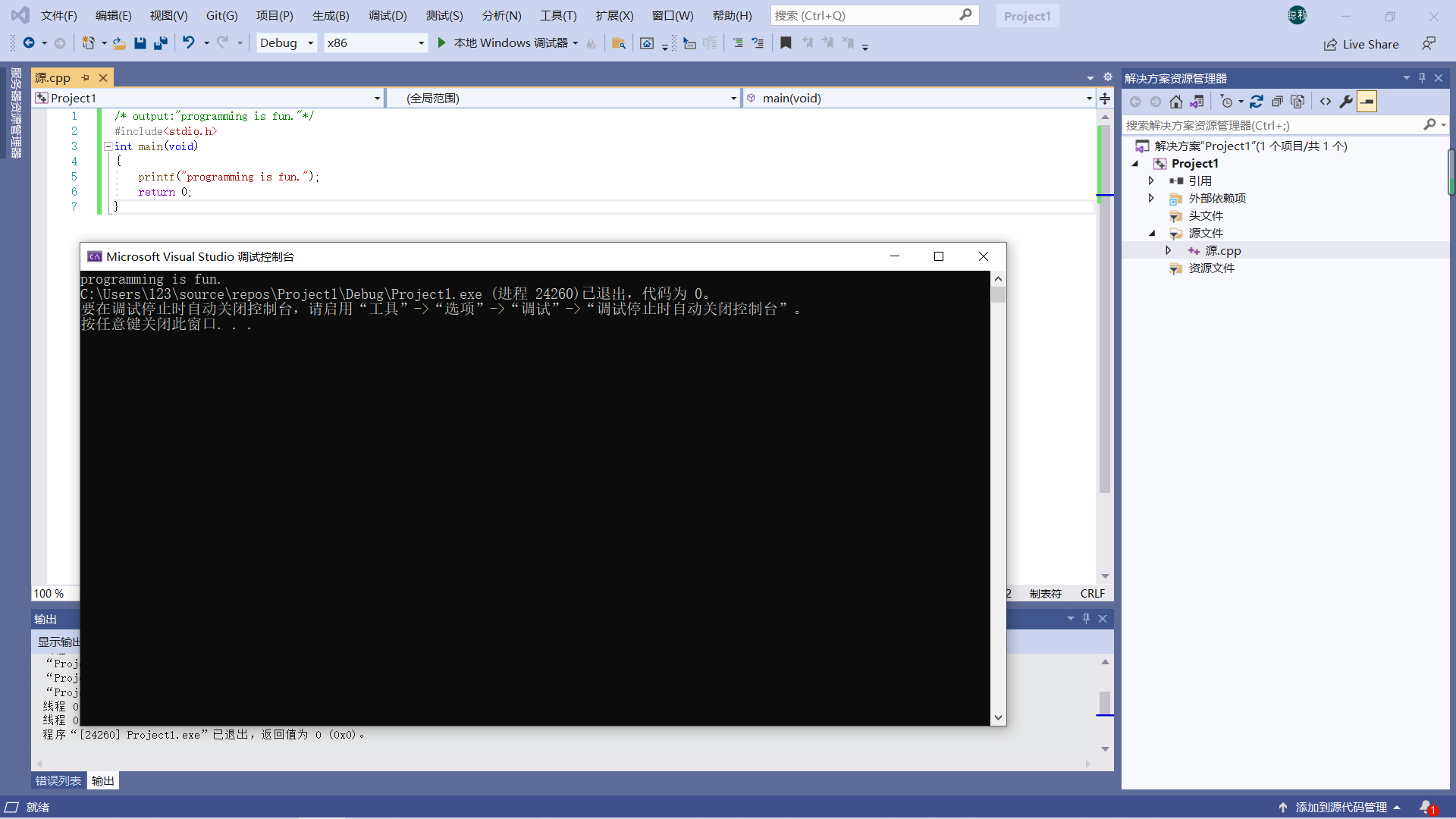This screenshot has height=819, width=1456.
Task: Click the debug console vertical scrollbar thumb
Action: point(998,295)
